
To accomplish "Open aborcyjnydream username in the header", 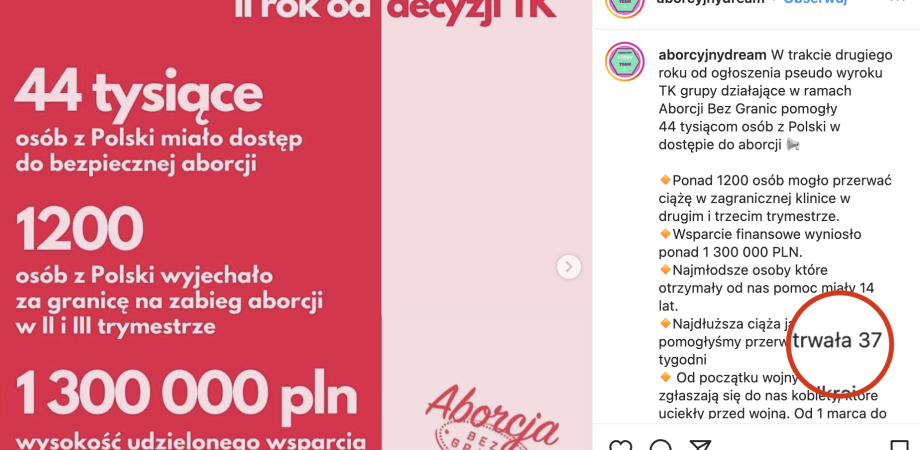I will [712, 2].
